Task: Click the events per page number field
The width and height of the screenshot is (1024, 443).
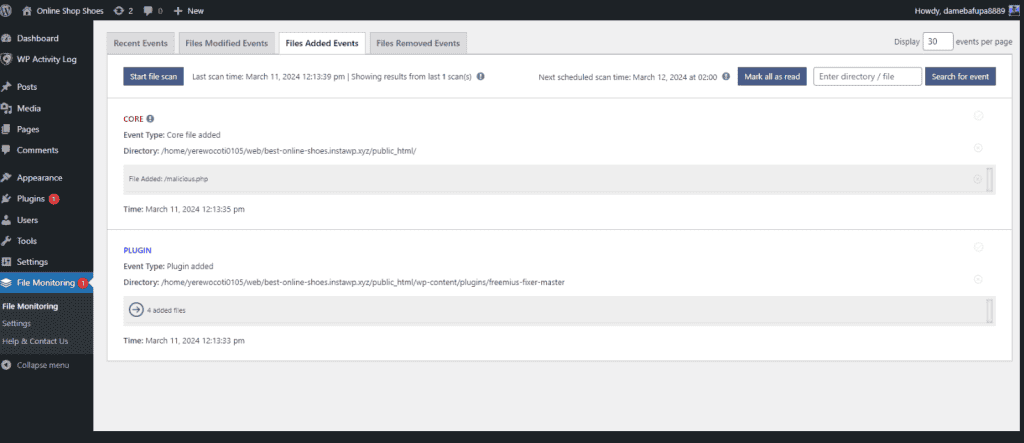Action: [937, 42]
